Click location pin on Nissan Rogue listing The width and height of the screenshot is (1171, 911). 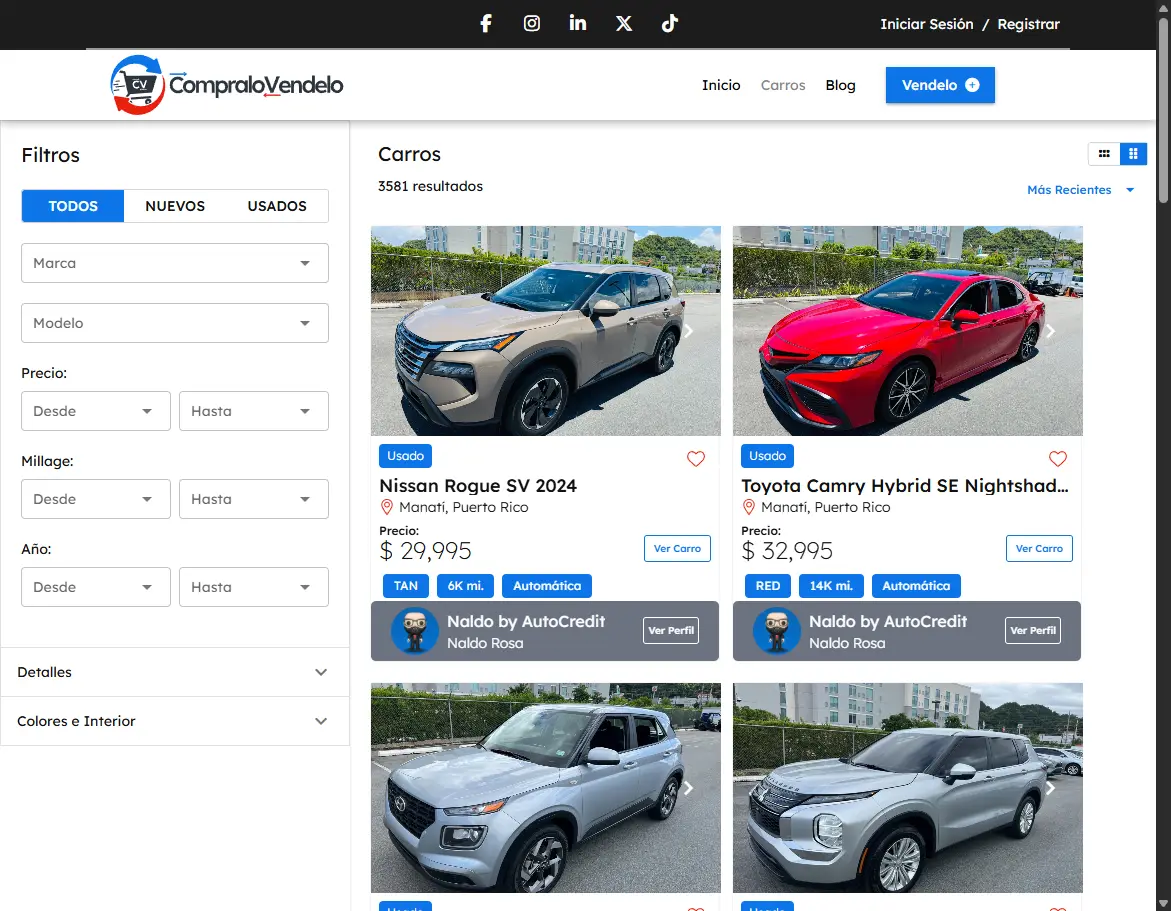pyautogui.click(x=387, y=508)
